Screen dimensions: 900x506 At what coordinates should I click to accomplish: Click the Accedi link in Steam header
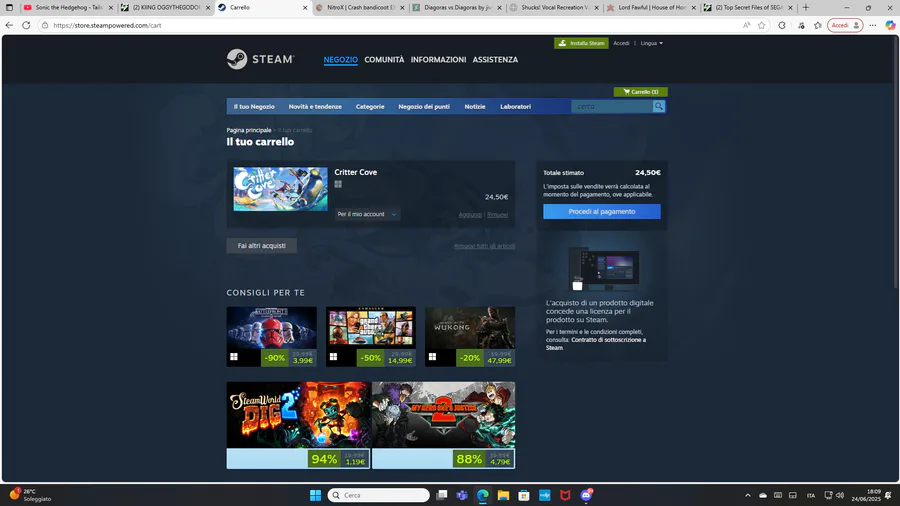pyautogui.click(x=621, y=43)
